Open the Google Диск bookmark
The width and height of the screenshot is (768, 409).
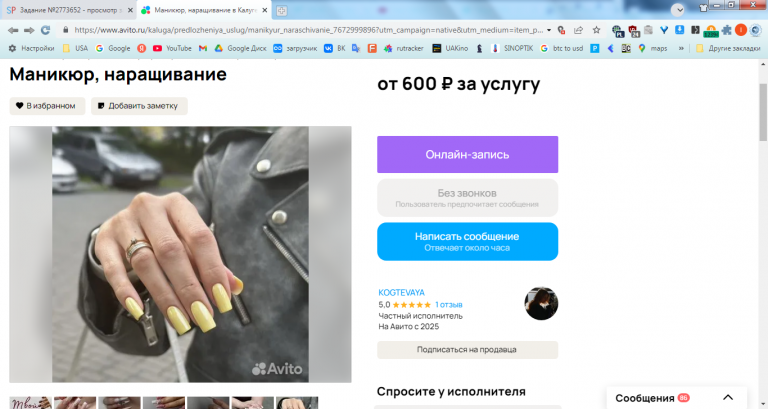pyautogui.click(x=240, y=48)
